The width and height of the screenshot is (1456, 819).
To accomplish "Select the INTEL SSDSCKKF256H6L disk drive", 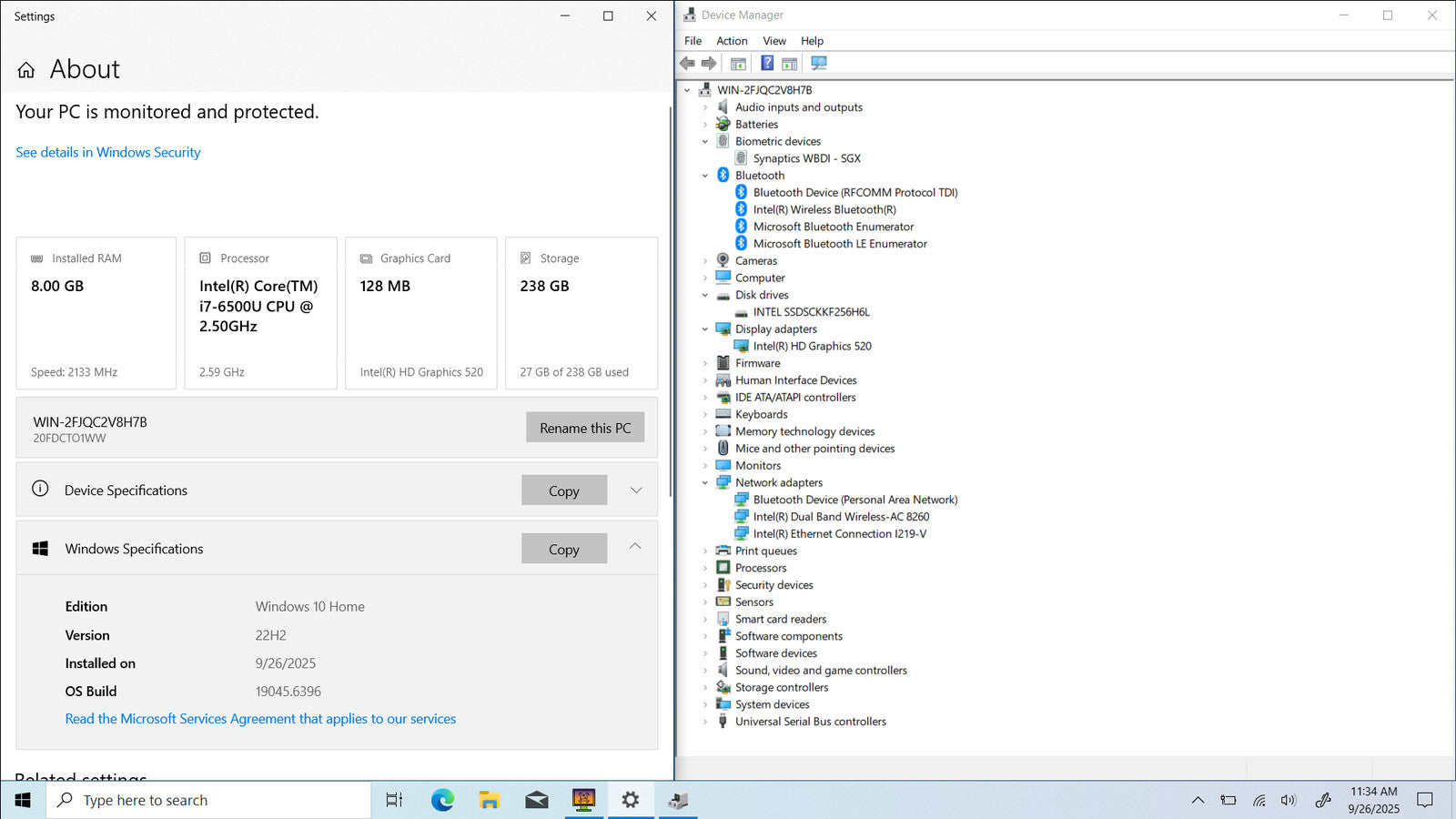I will [811, 312].
